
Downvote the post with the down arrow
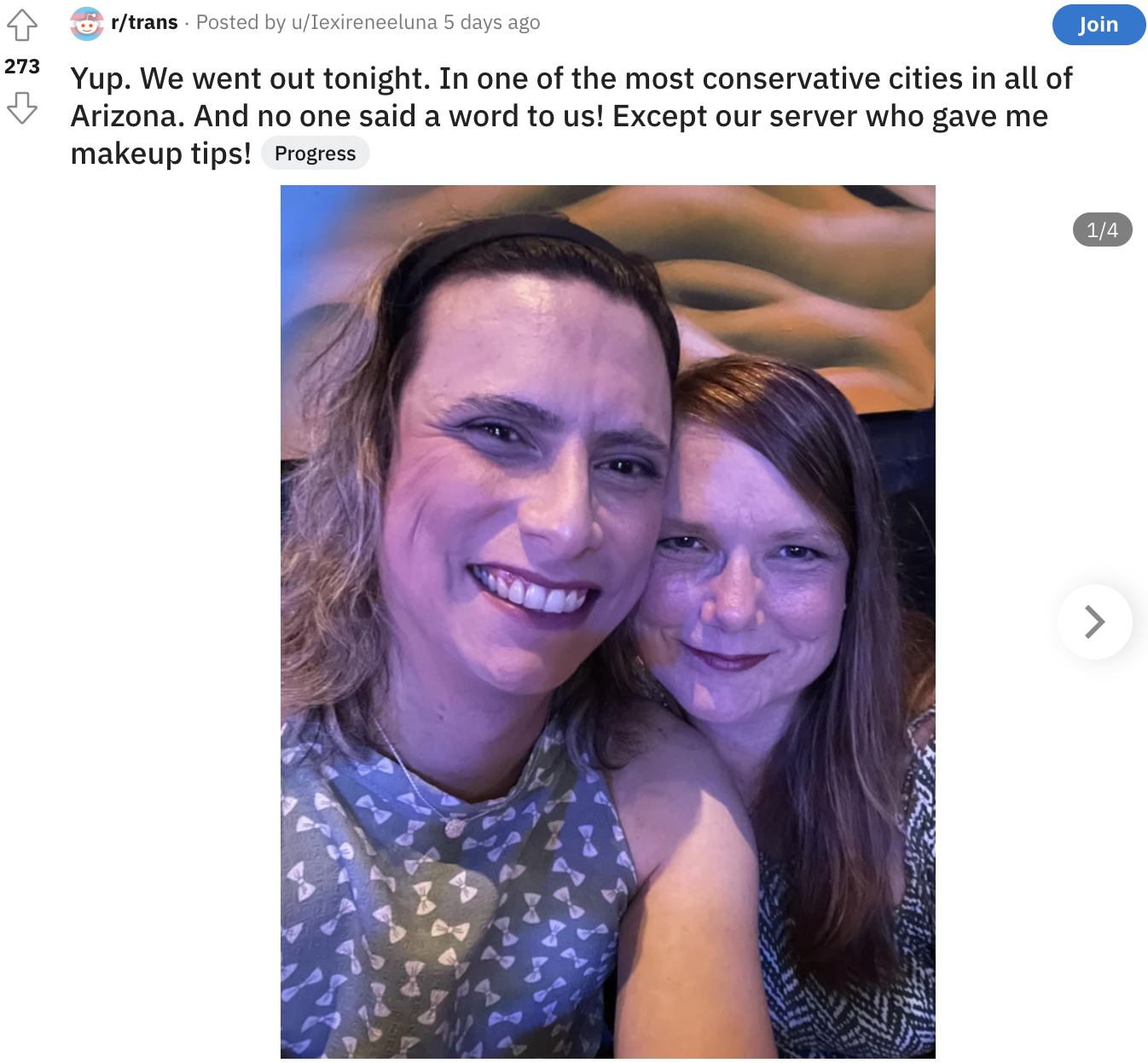22,107
